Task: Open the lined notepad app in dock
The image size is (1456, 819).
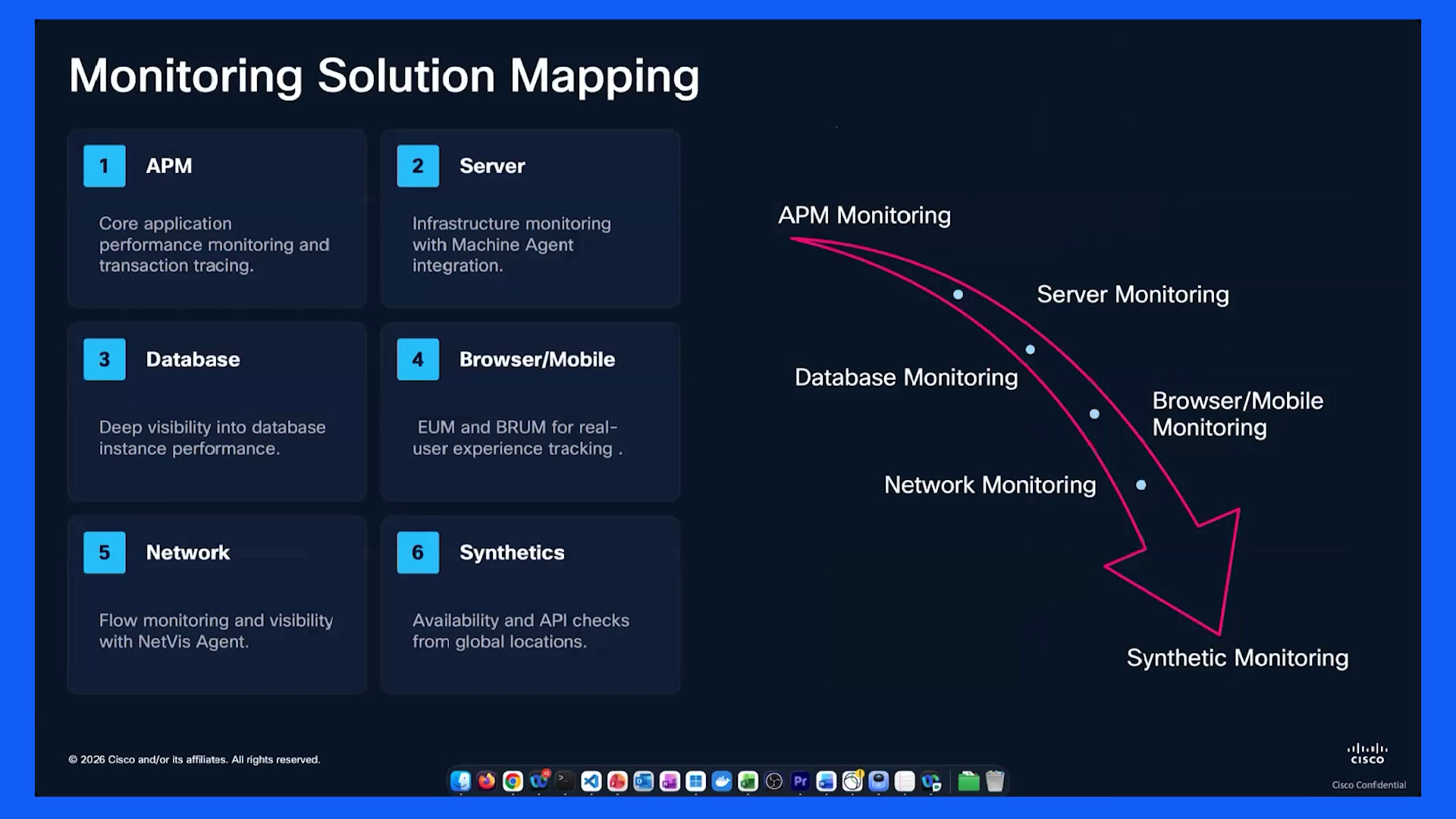Action: pos(905,781)
